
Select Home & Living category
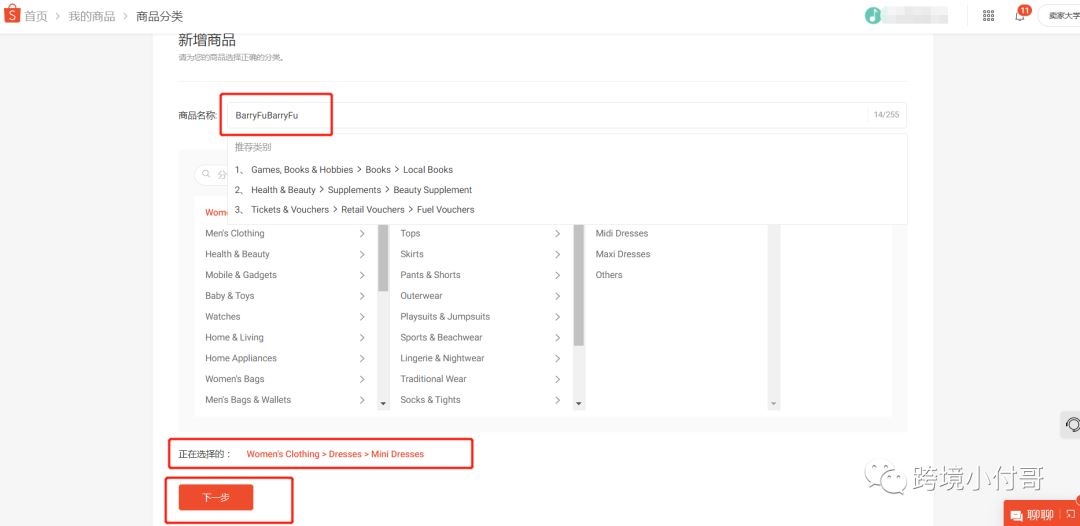coord(234,337)
